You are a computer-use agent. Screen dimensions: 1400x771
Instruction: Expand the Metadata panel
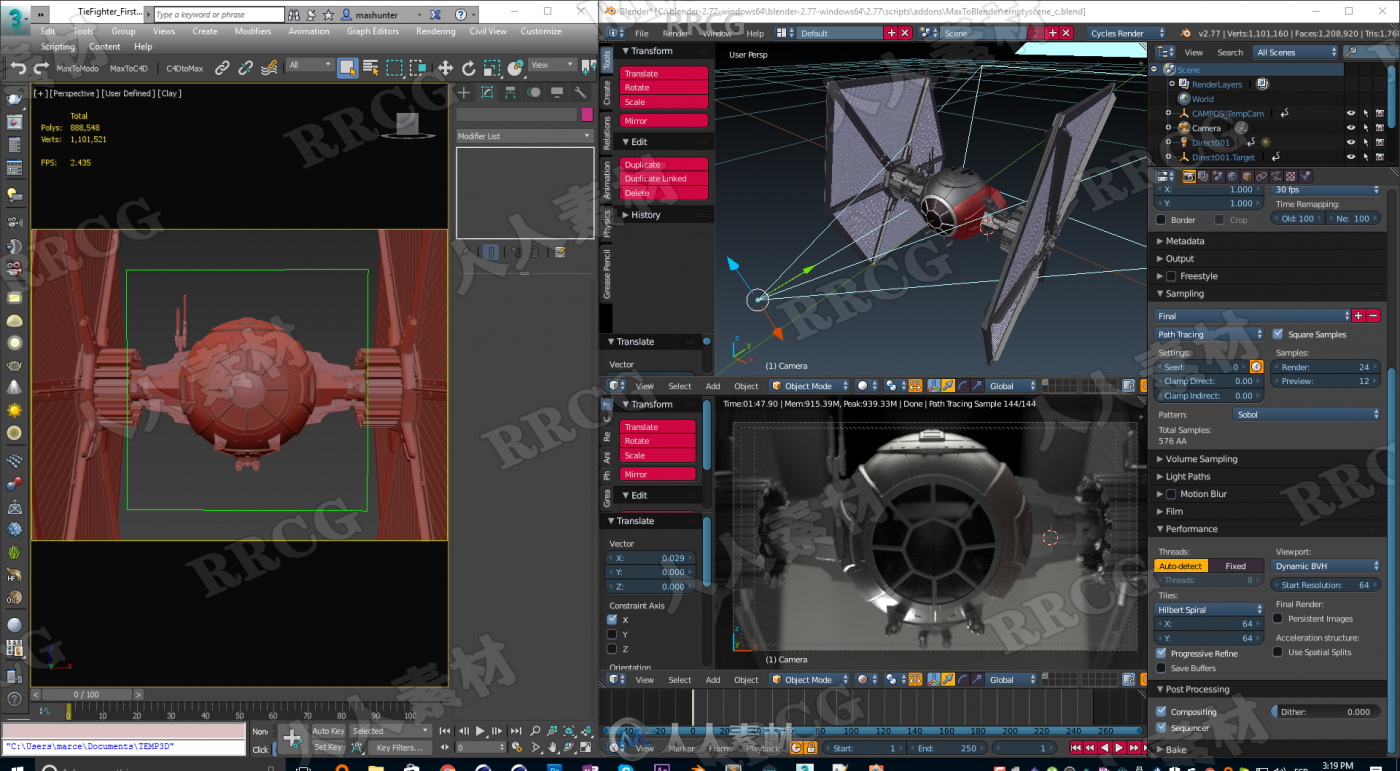(1184, 241)
